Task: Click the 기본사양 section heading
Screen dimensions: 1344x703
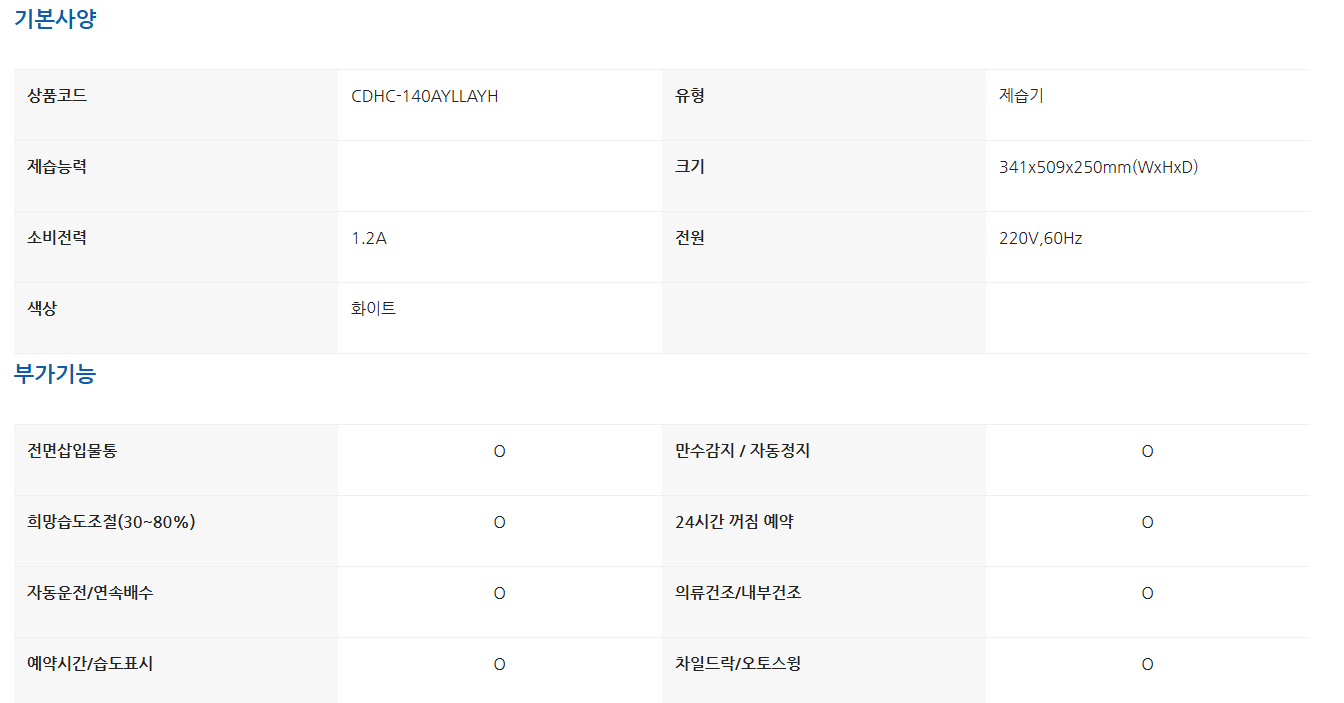Action: click(55, 19)
